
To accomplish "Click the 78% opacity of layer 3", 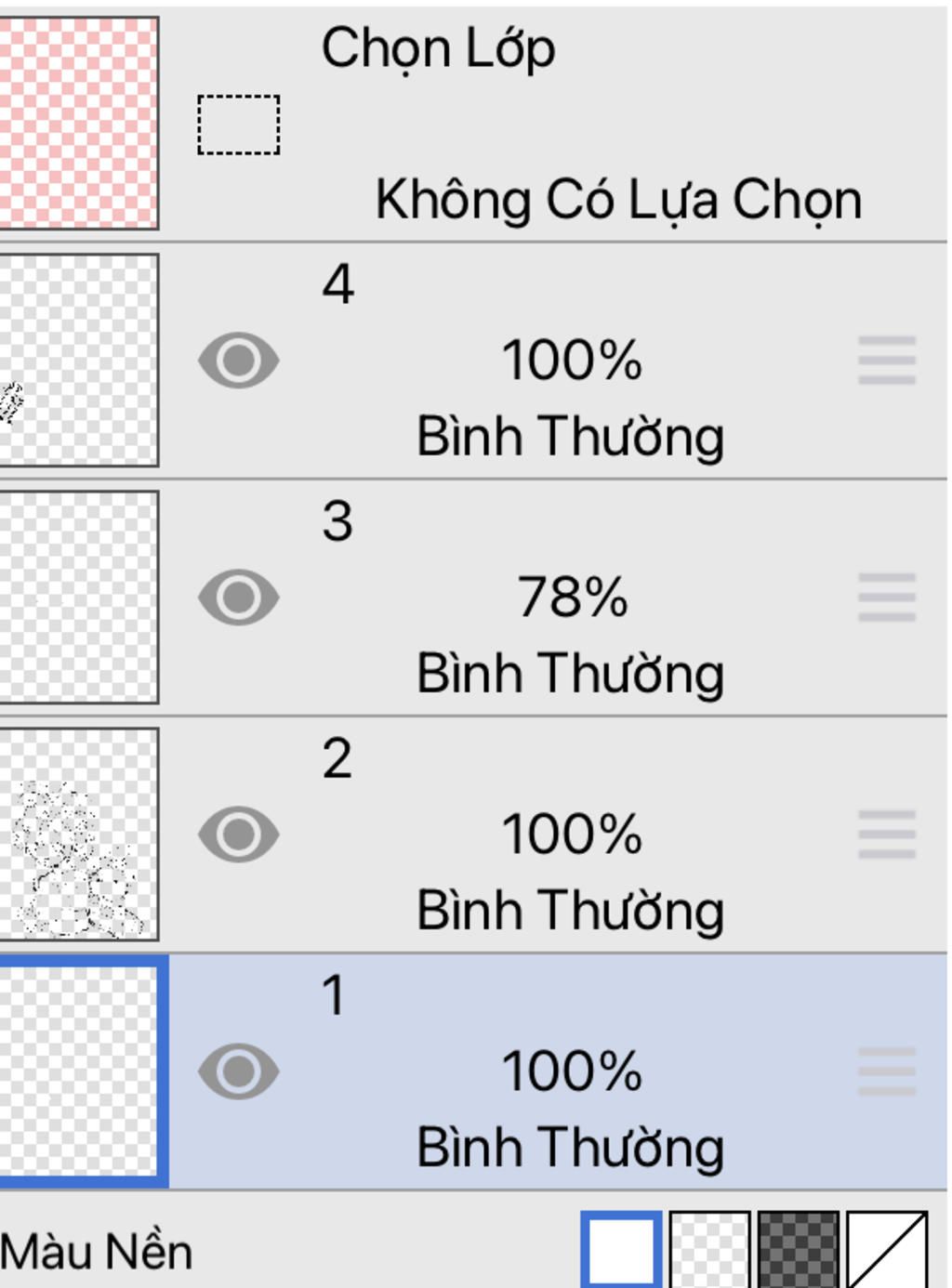I will [x=573, y=597].
